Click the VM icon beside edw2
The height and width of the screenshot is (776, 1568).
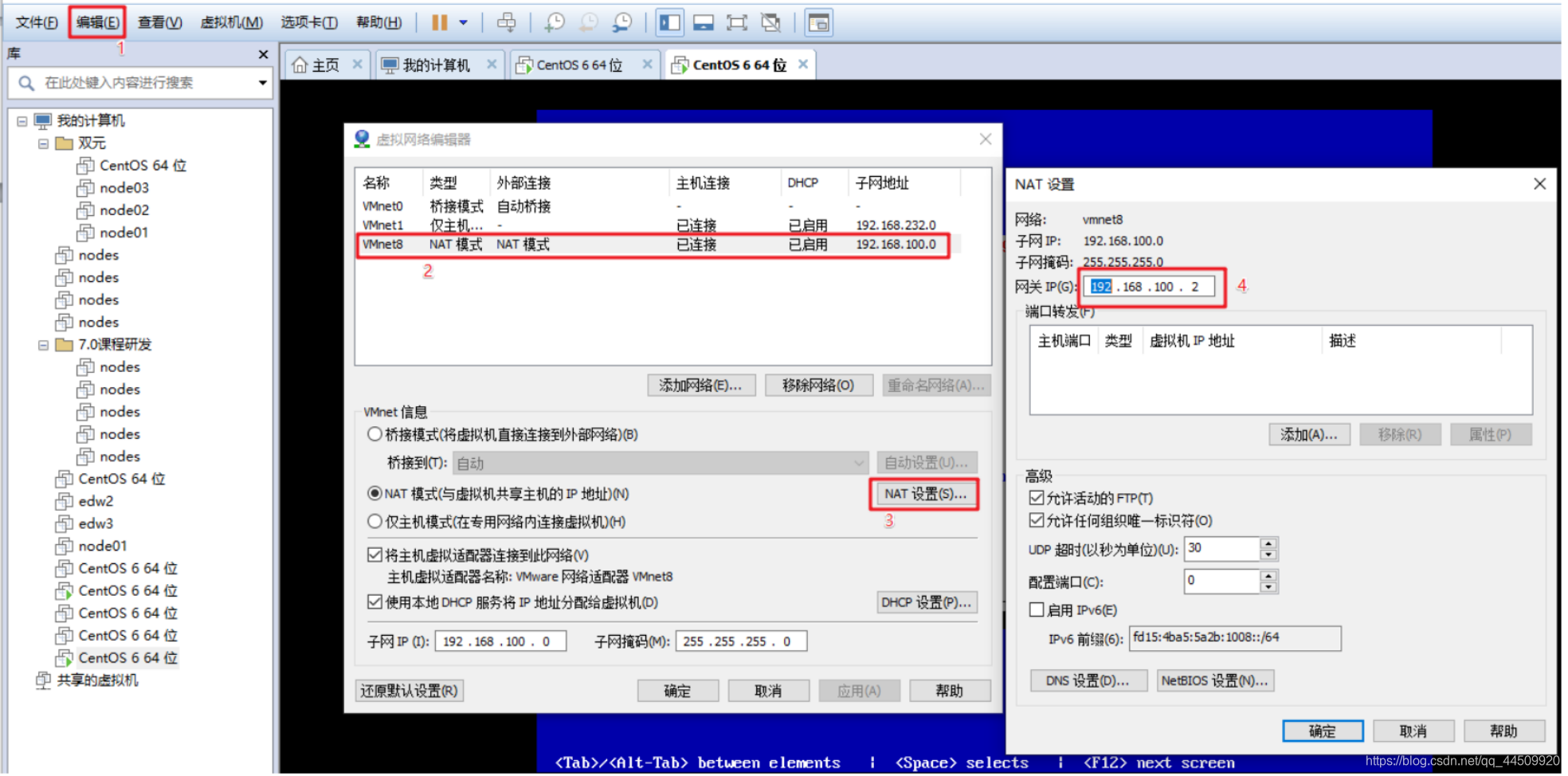(64, 501)
